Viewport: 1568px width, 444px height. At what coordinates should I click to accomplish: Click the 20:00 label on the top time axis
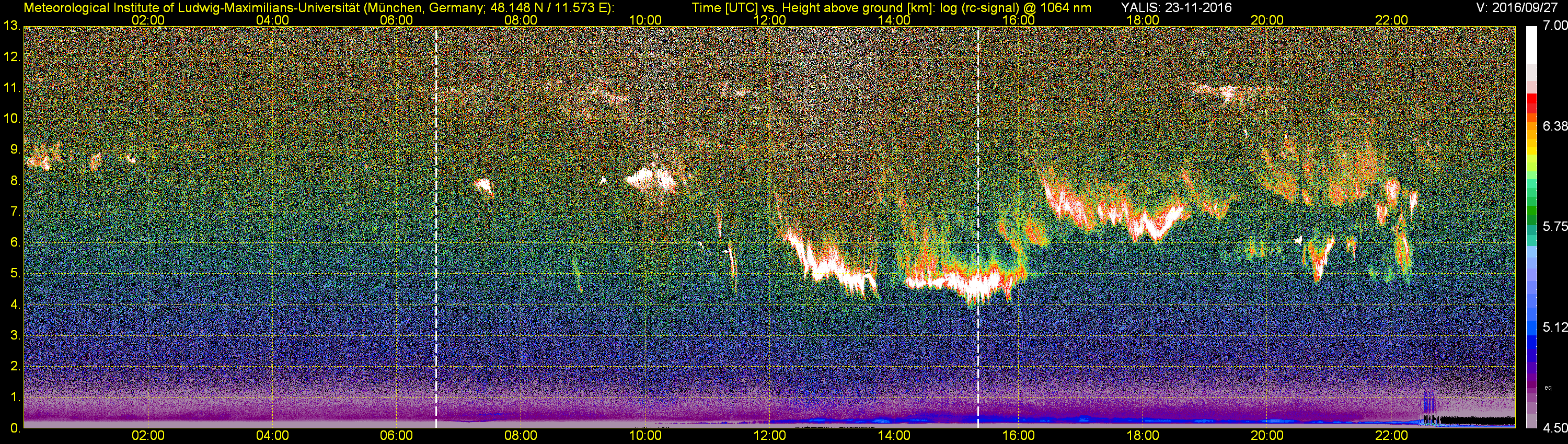point(1267,20)
